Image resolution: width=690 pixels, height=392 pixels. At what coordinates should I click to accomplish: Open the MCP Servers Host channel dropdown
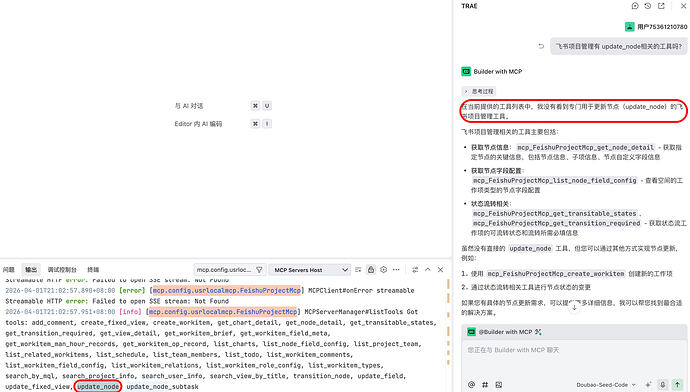310,270
